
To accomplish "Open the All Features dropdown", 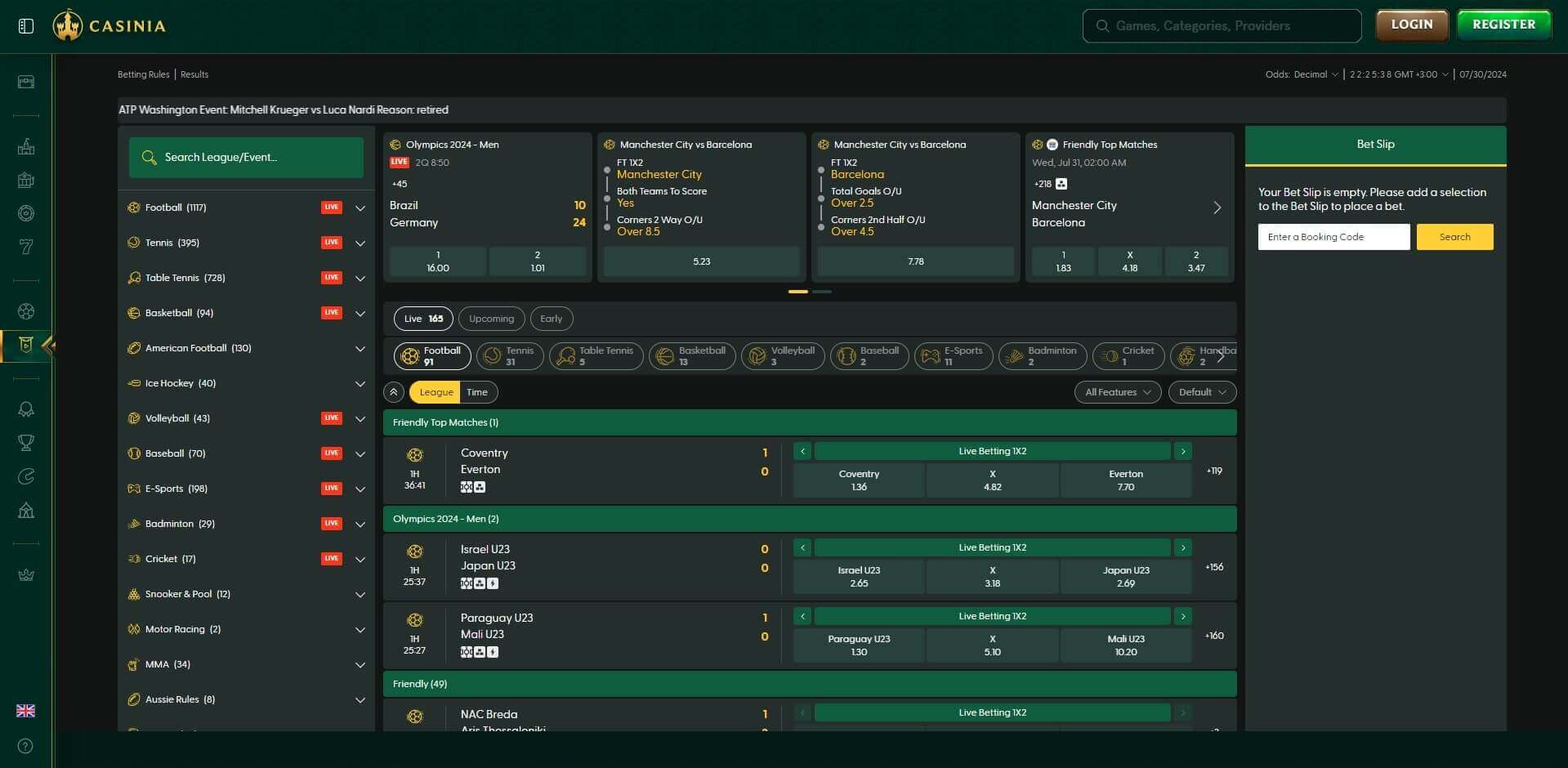I will click(x=1116, y=392).
